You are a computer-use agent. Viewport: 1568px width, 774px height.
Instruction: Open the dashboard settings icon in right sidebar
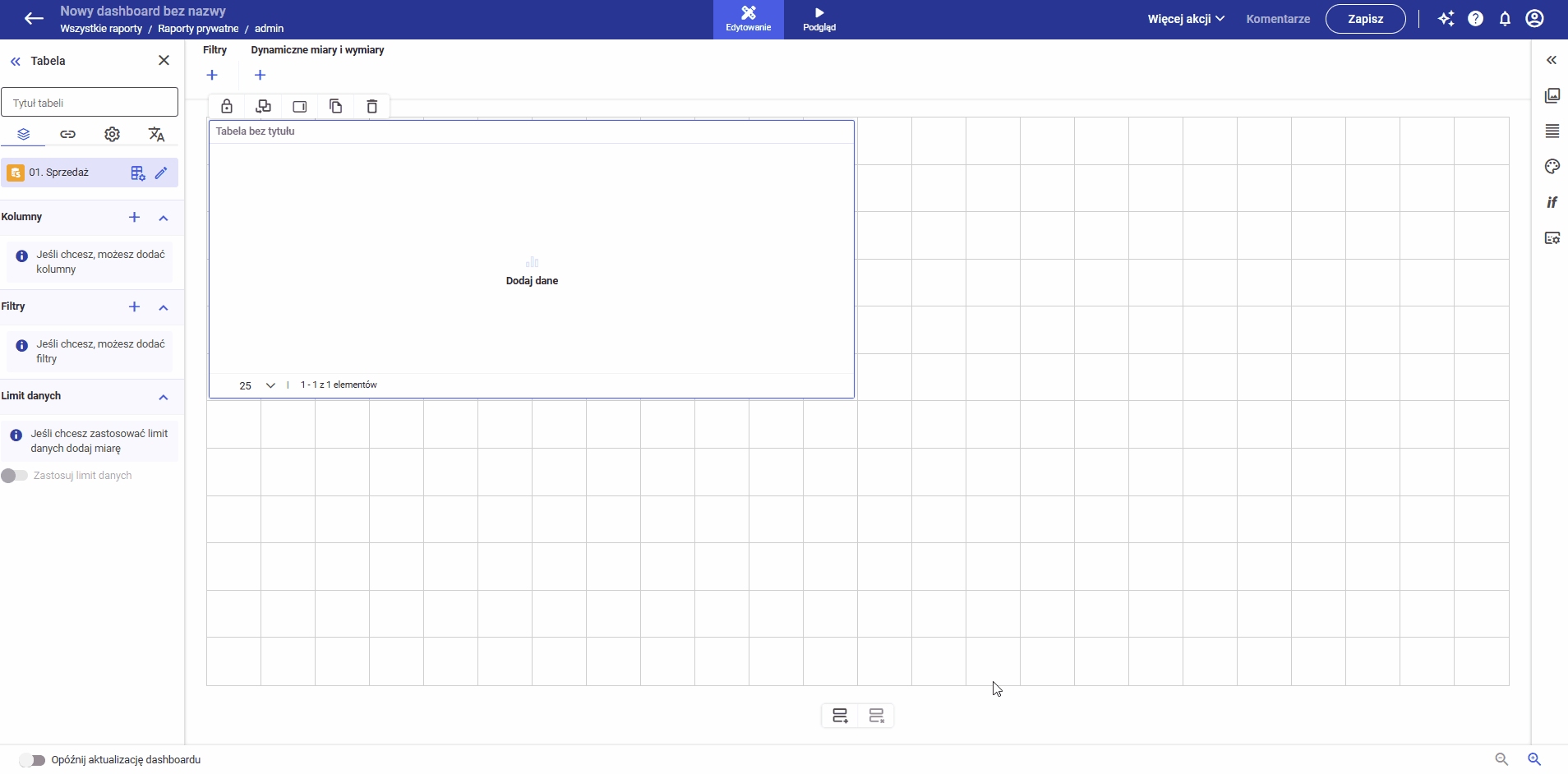tap(1552, 238)
